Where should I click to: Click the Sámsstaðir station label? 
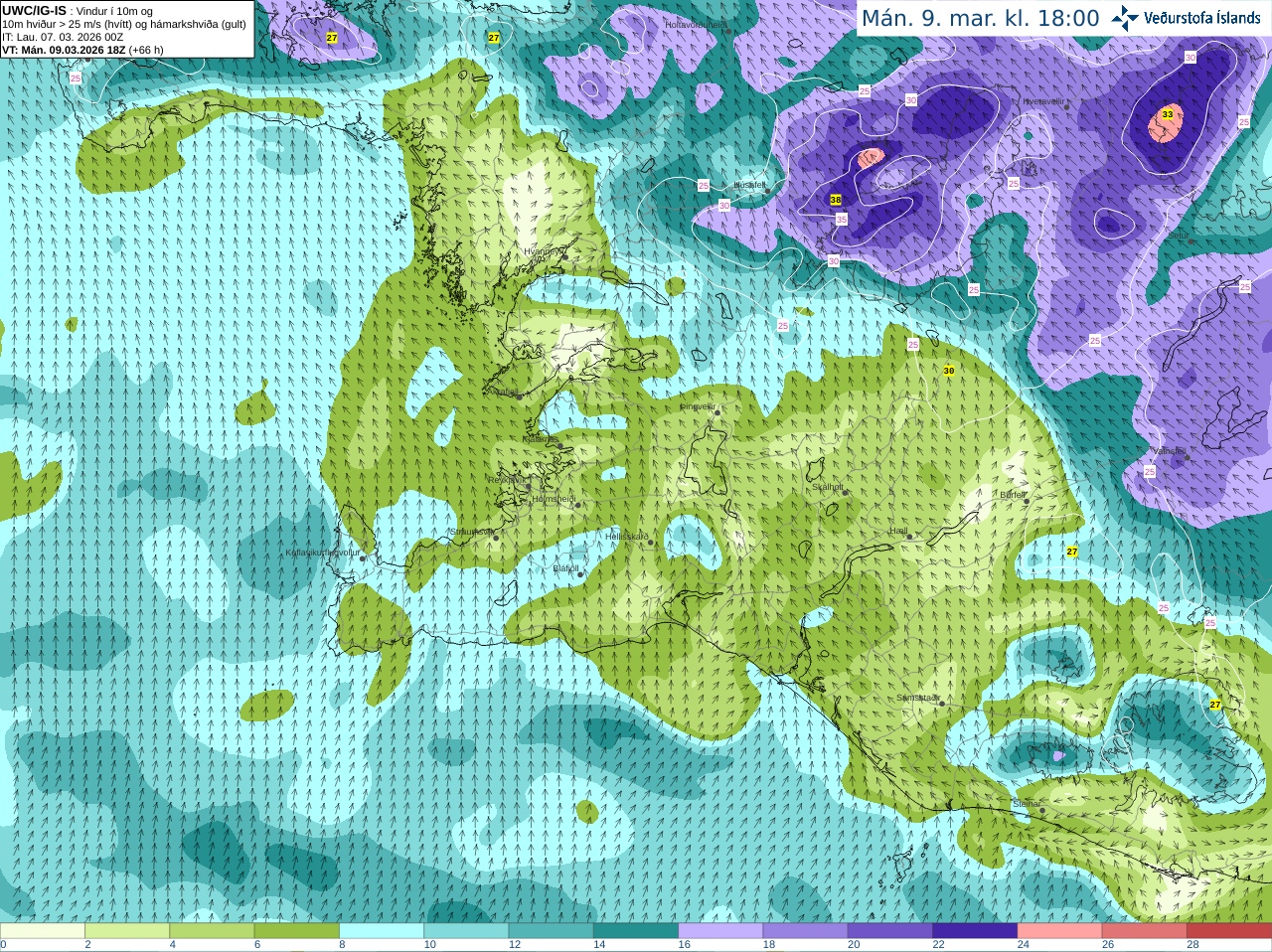[917, 698]
